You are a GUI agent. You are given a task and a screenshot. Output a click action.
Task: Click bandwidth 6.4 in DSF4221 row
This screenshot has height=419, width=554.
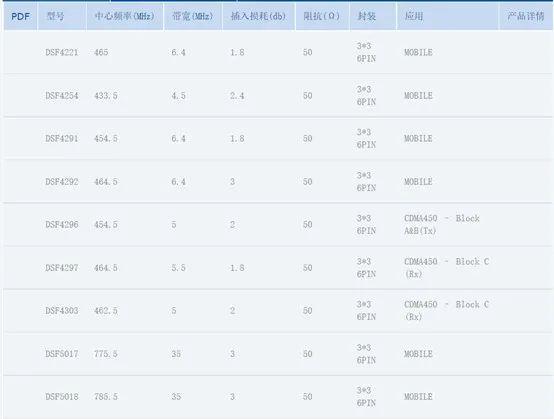click(178, 53)
